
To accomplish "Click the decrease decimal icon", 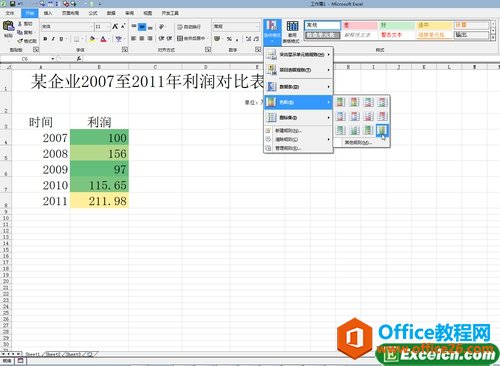I will click(256, 39).
